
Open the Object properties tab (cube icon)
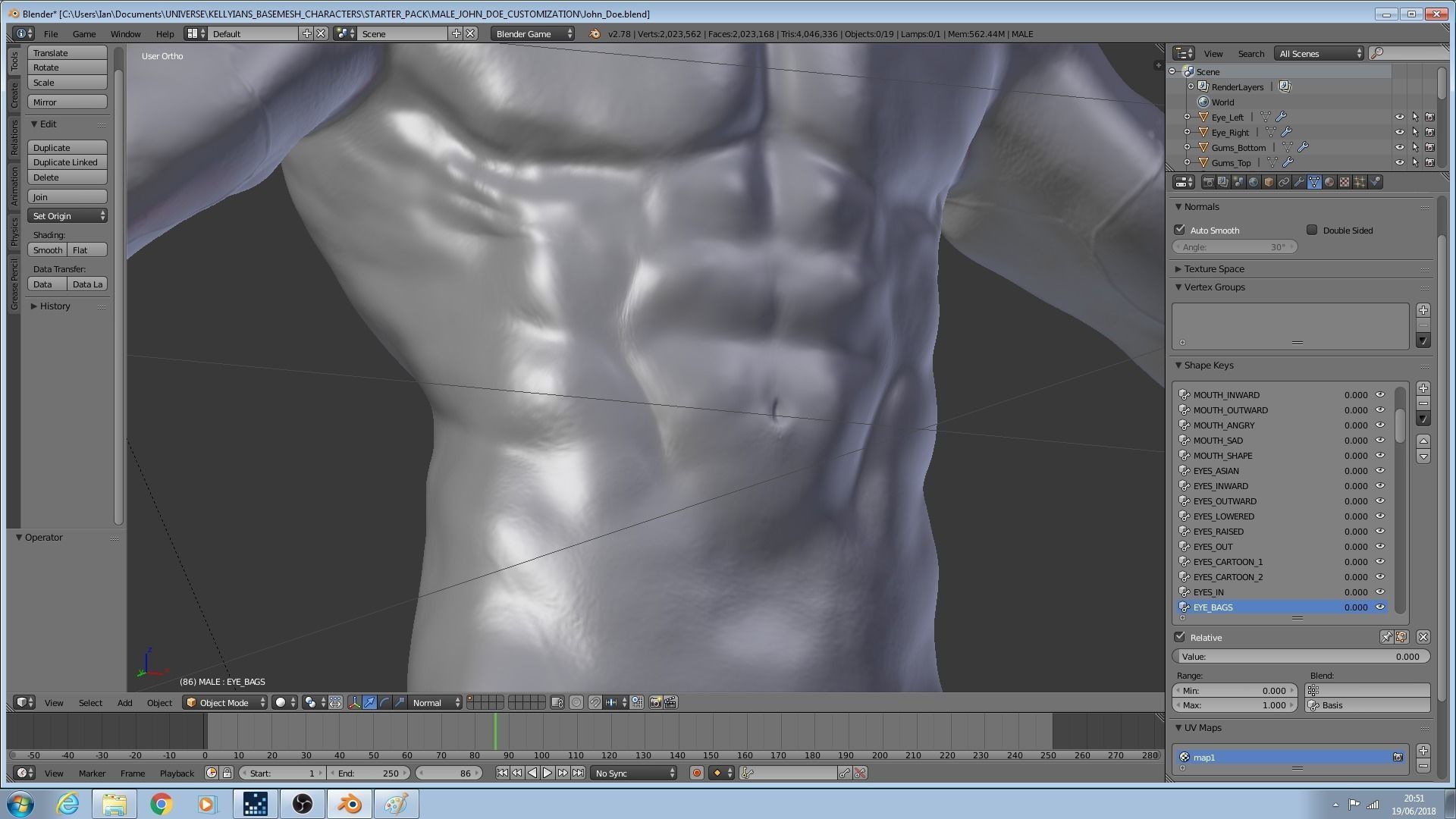point(1269,182)
